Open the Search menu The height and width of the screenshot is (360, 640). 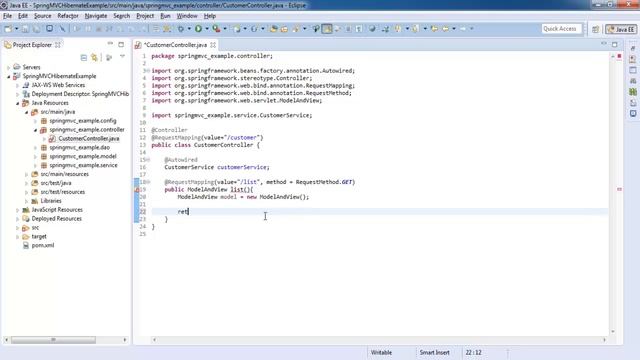pyautogui.click(x=121, y=16)
